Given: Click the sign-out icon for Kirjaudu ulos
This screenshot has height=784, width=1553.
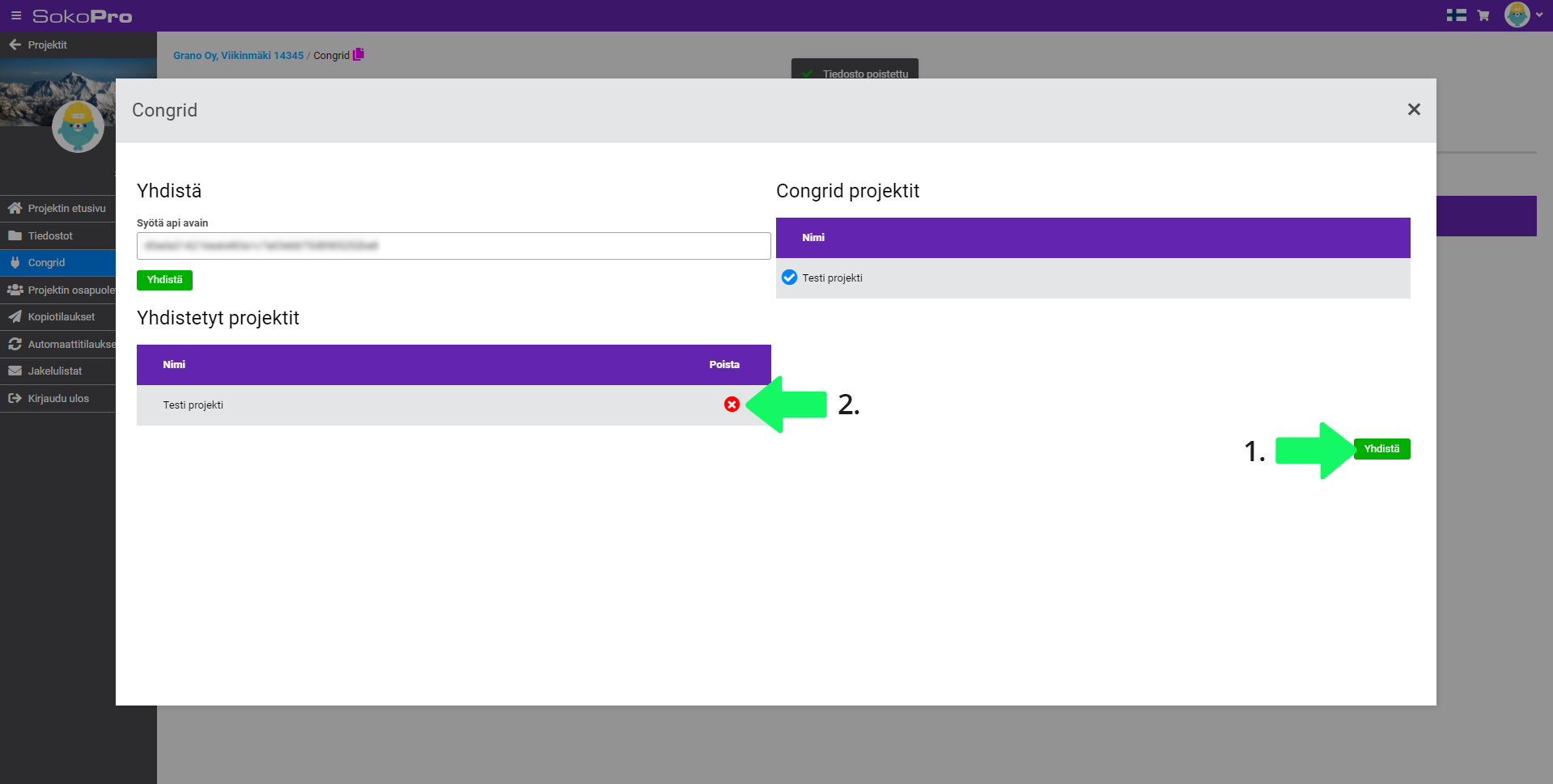Looking at the screenshot, I should coord(15,398).
